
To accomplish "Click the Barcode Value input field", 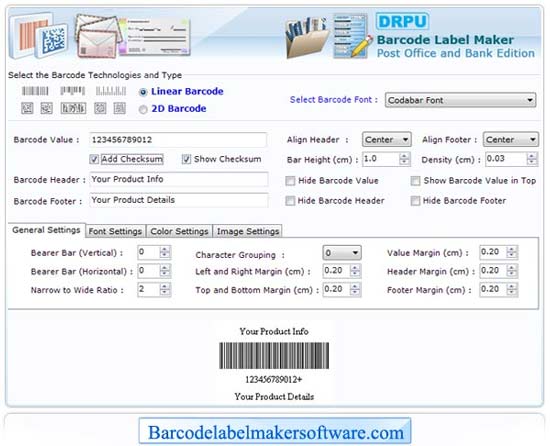I will coord(178,140).
